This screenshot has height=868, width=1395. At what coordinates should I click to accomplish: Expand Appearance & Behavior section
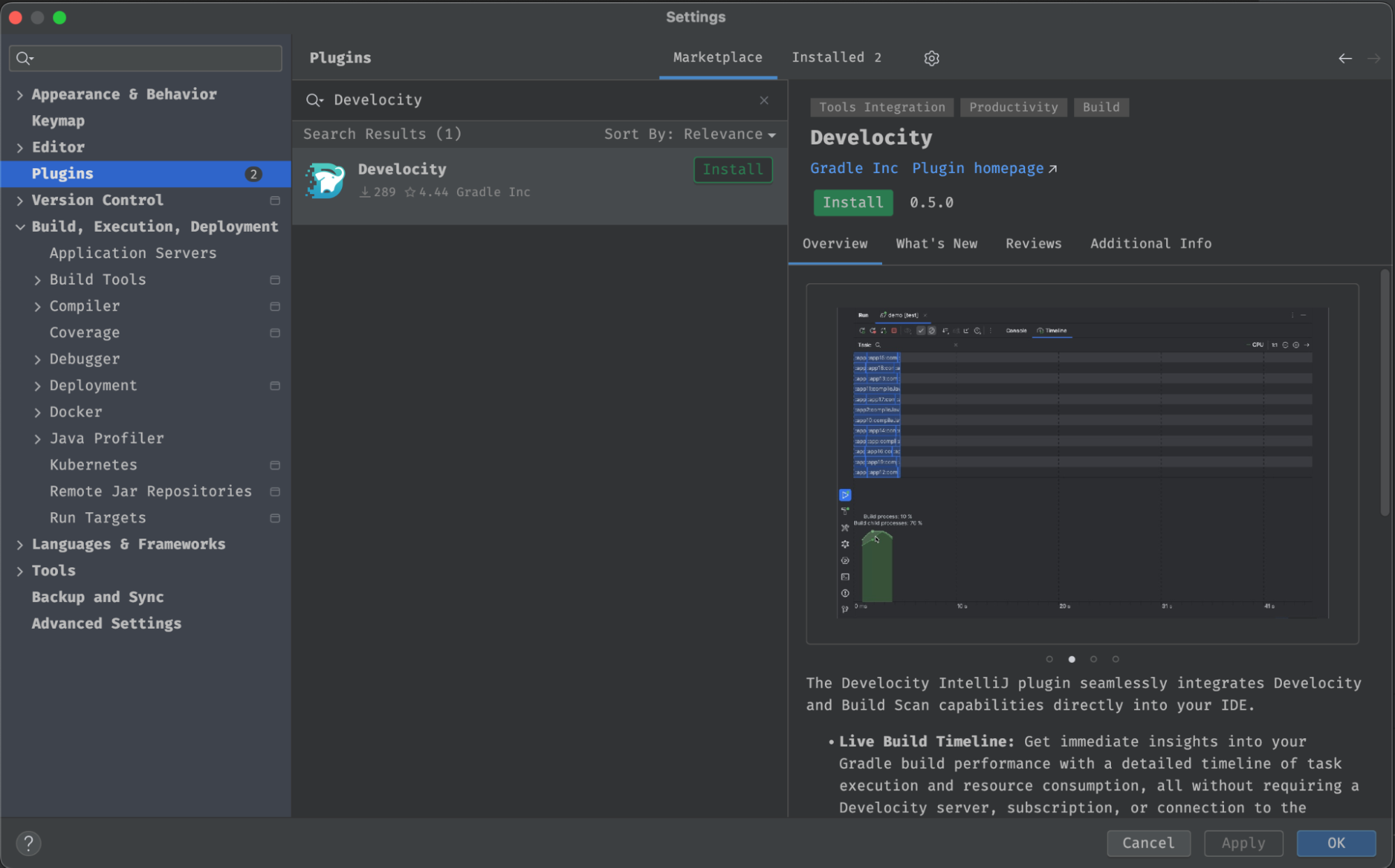(20, 95)
